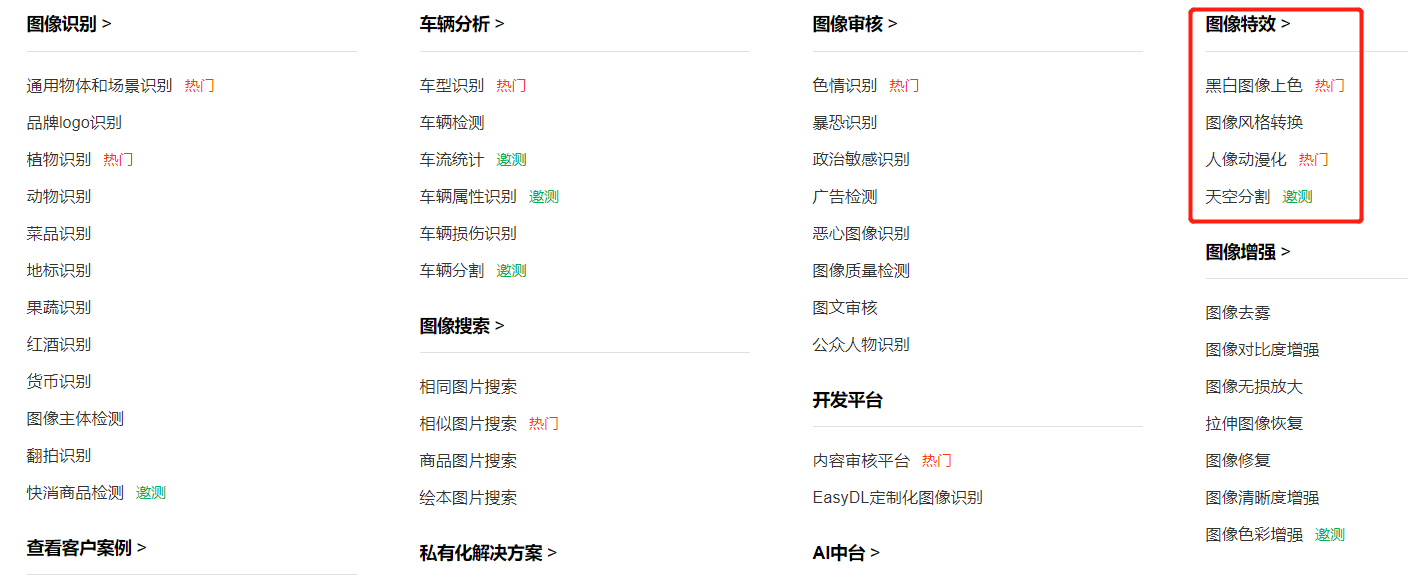Viewport: 1408px width, 575px height.
Task: Open the 图像审核 category heading
Action: [x=855, y=24]
